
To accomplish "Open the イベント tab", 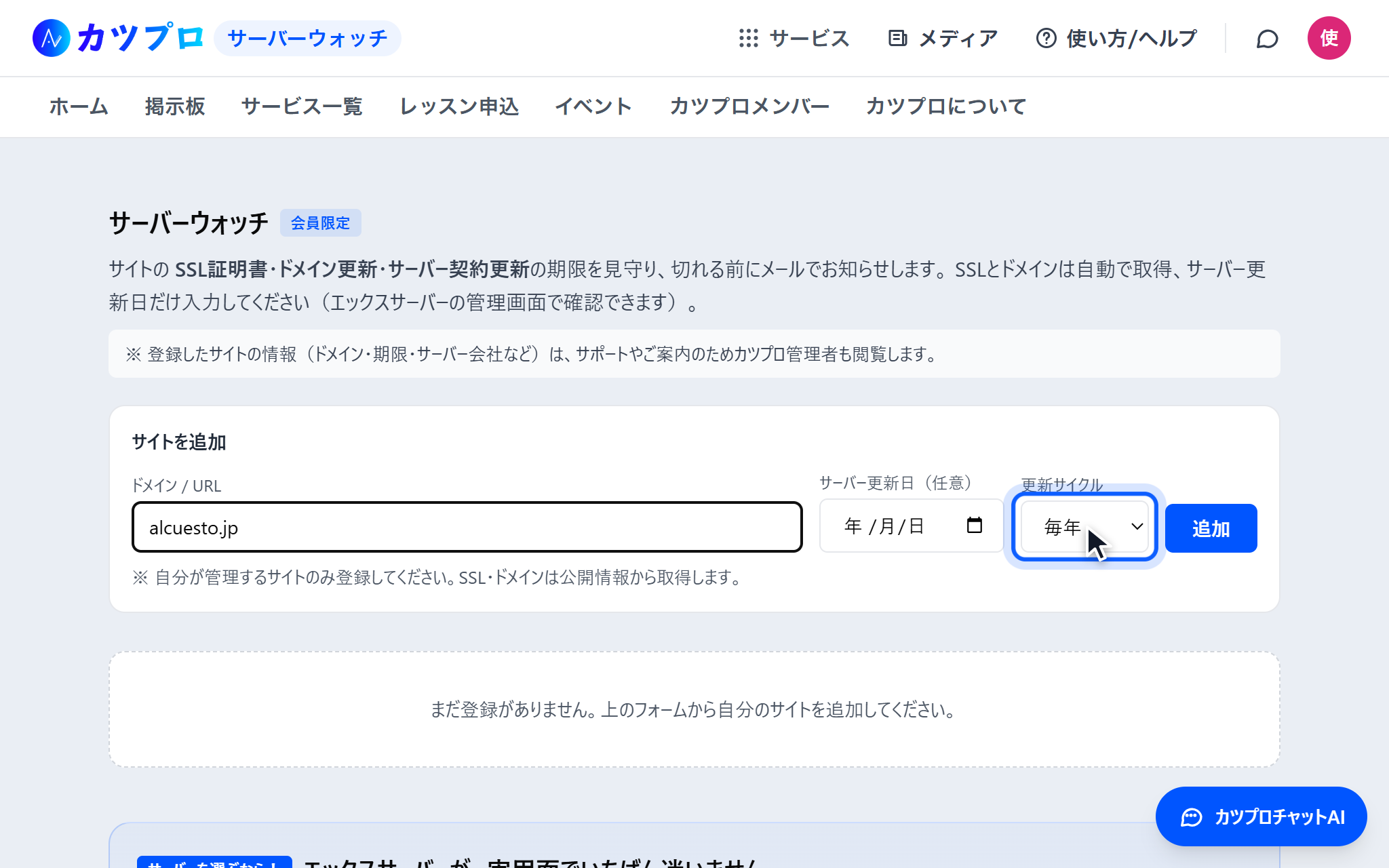I will [x=593, y=106].
